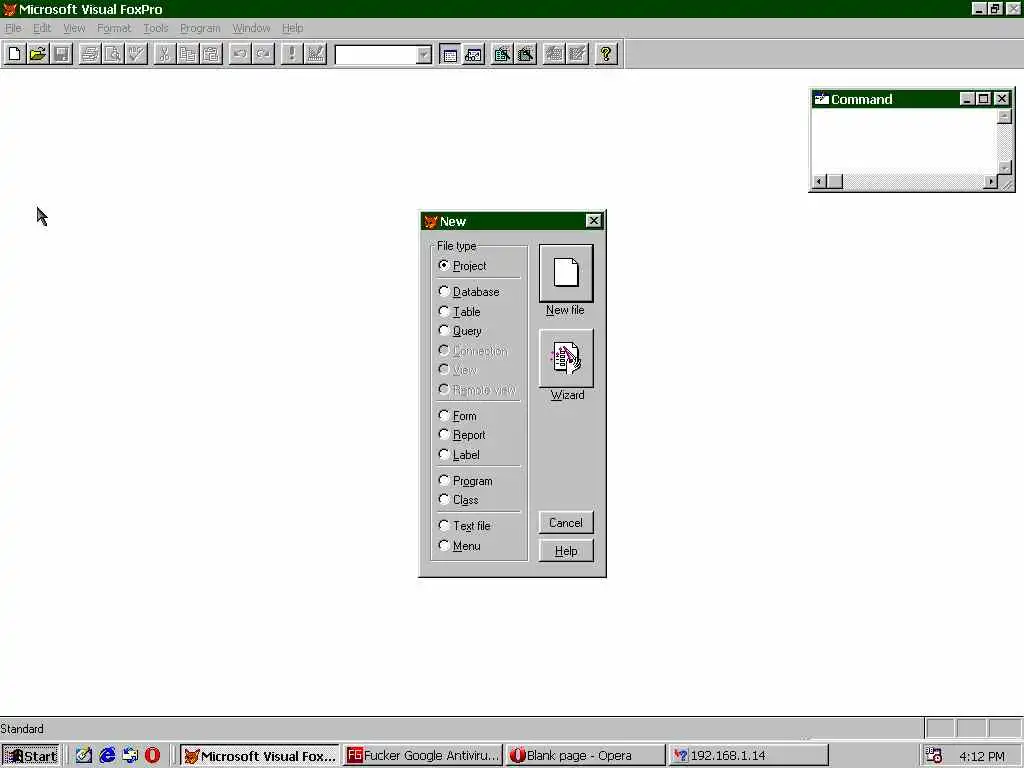Click the Redo toolbar icon
Viewport: 1024px width, 768px height.
click(x=263, y=54)
